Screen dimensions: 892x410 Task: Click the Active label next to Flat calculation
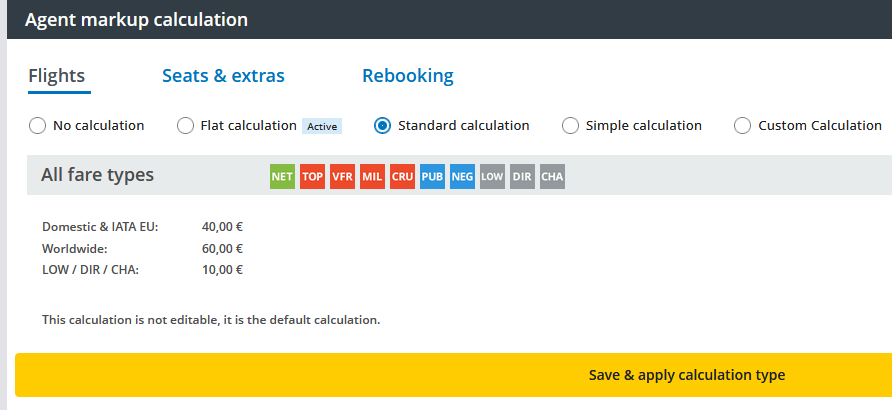coord(322,127)
